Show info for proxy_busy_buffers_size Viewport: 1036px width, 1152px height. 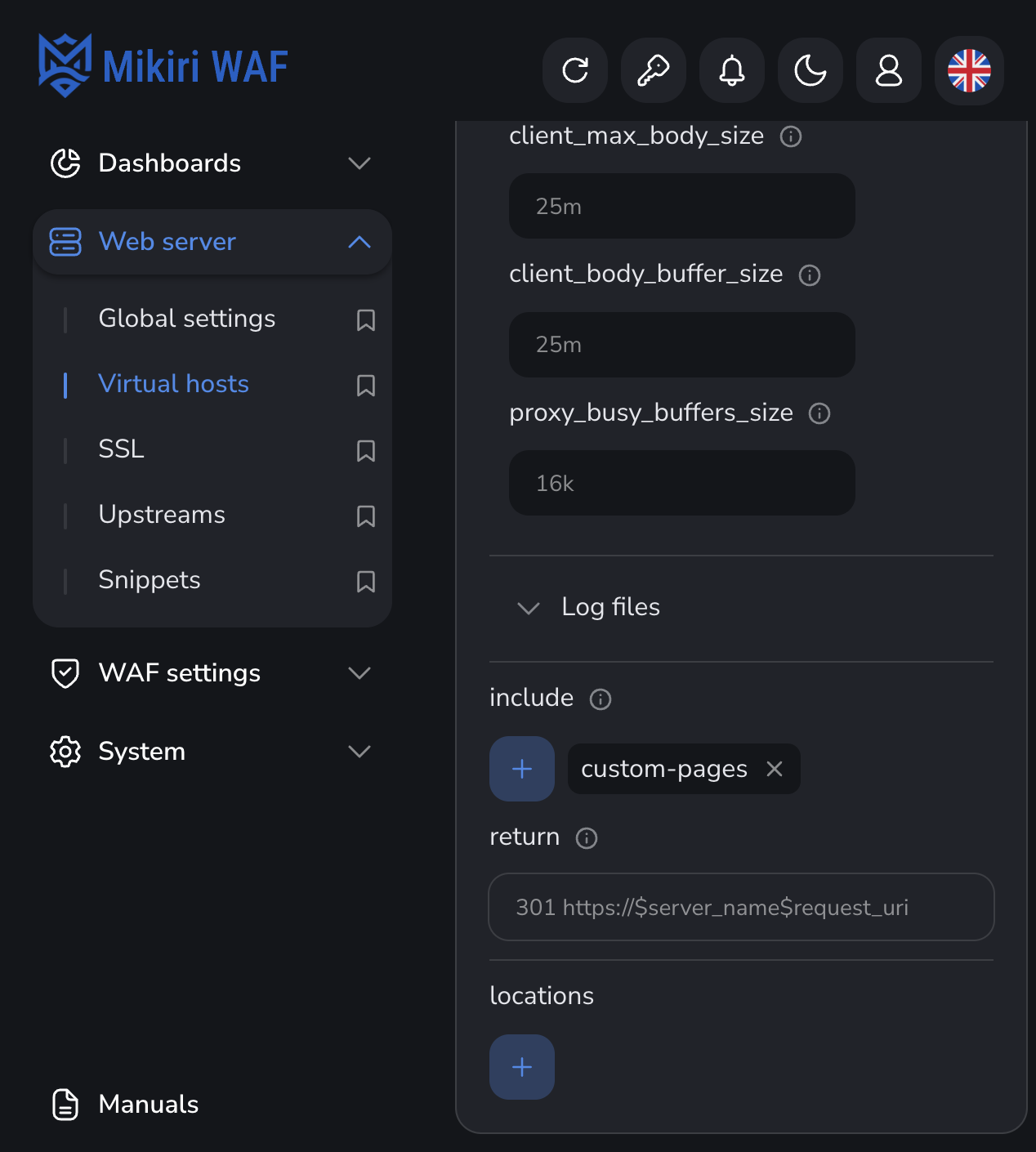point(819,413)
